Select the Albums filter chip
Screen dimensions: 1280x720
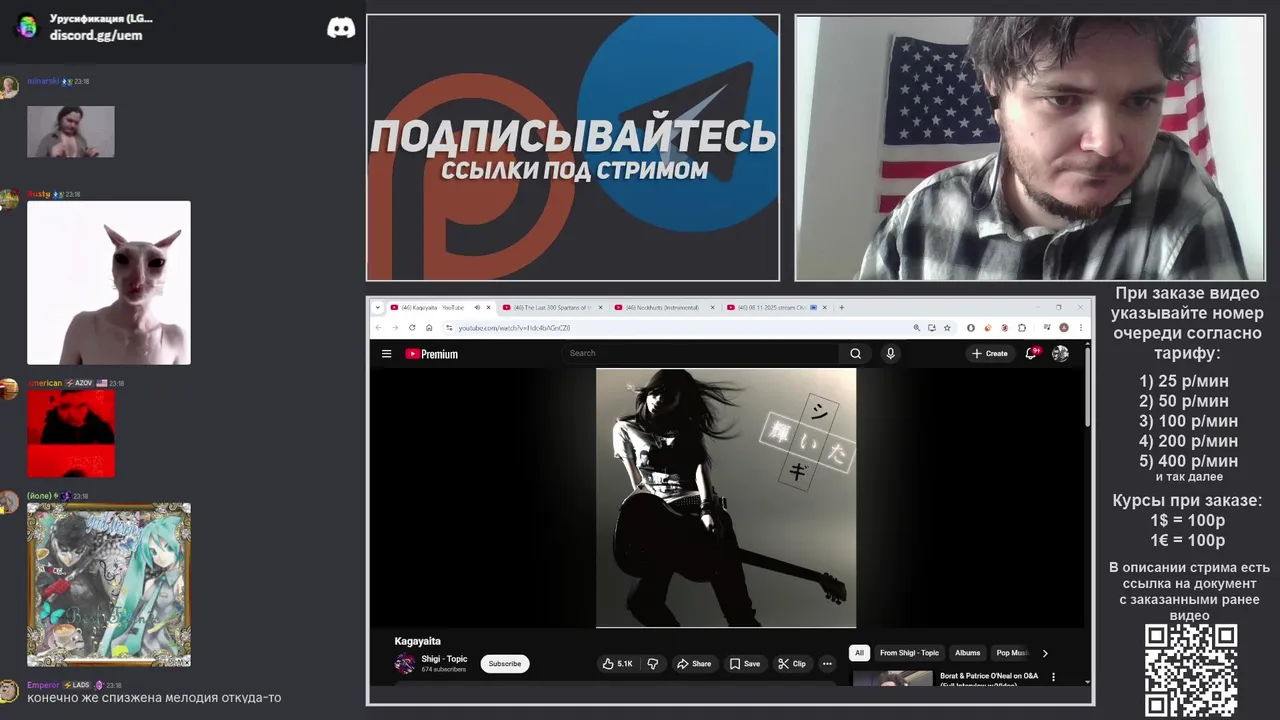tap(967, 653)
